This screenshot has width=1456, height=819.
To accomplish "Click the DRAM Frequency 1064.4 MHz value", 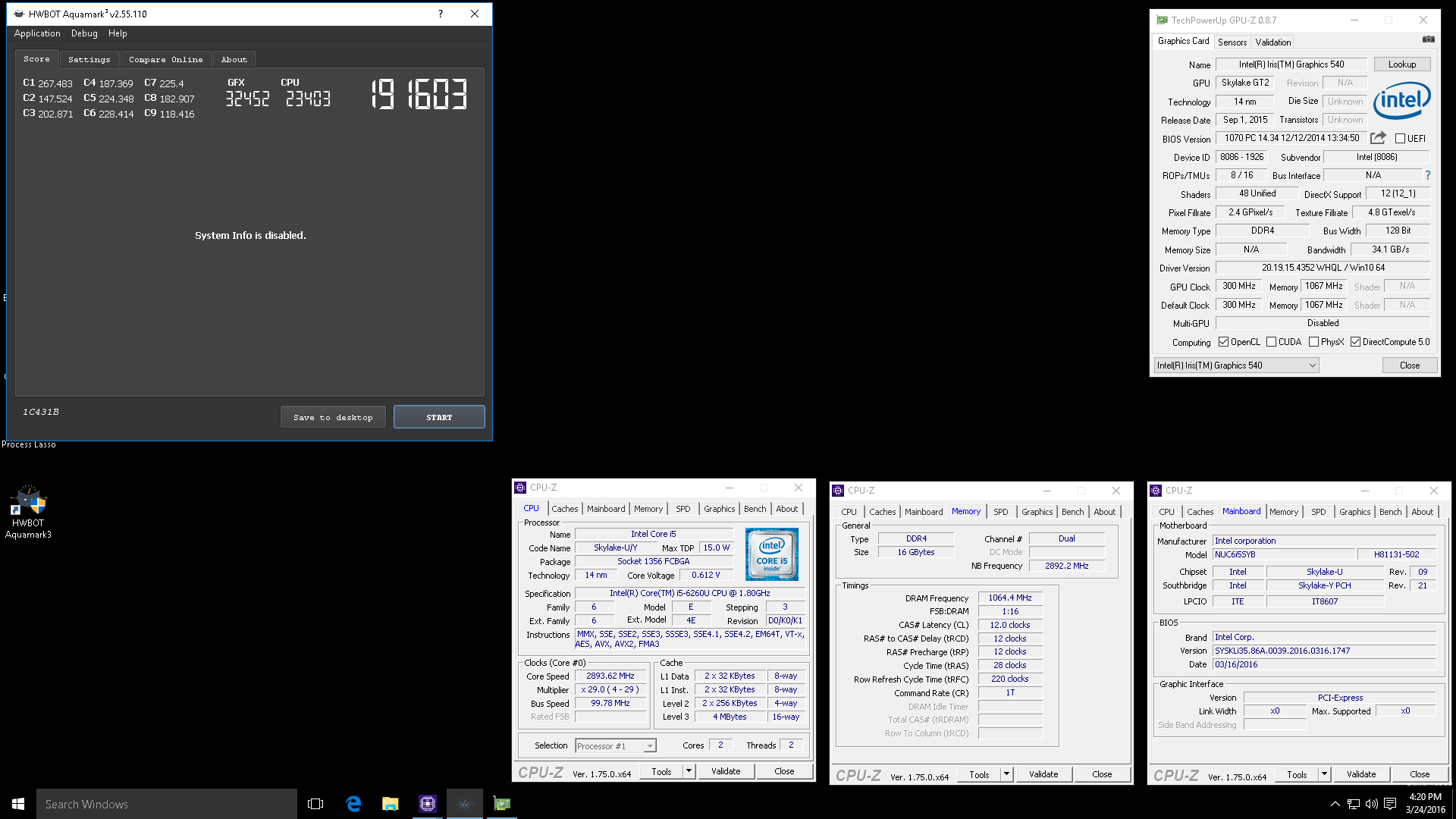I will tap(1009, 598).
